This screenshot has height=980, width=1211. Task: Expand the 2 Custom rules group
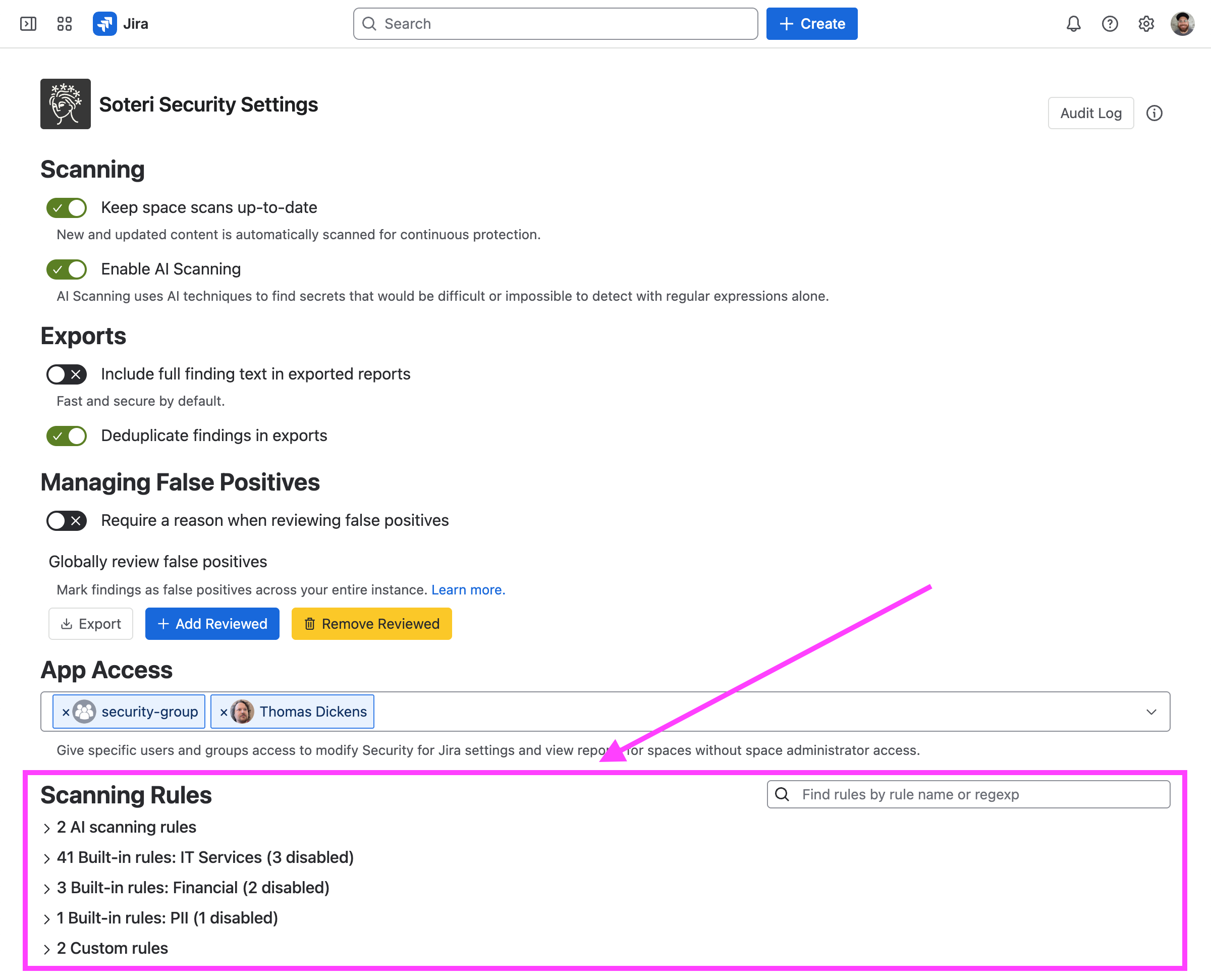coord(105,948)
